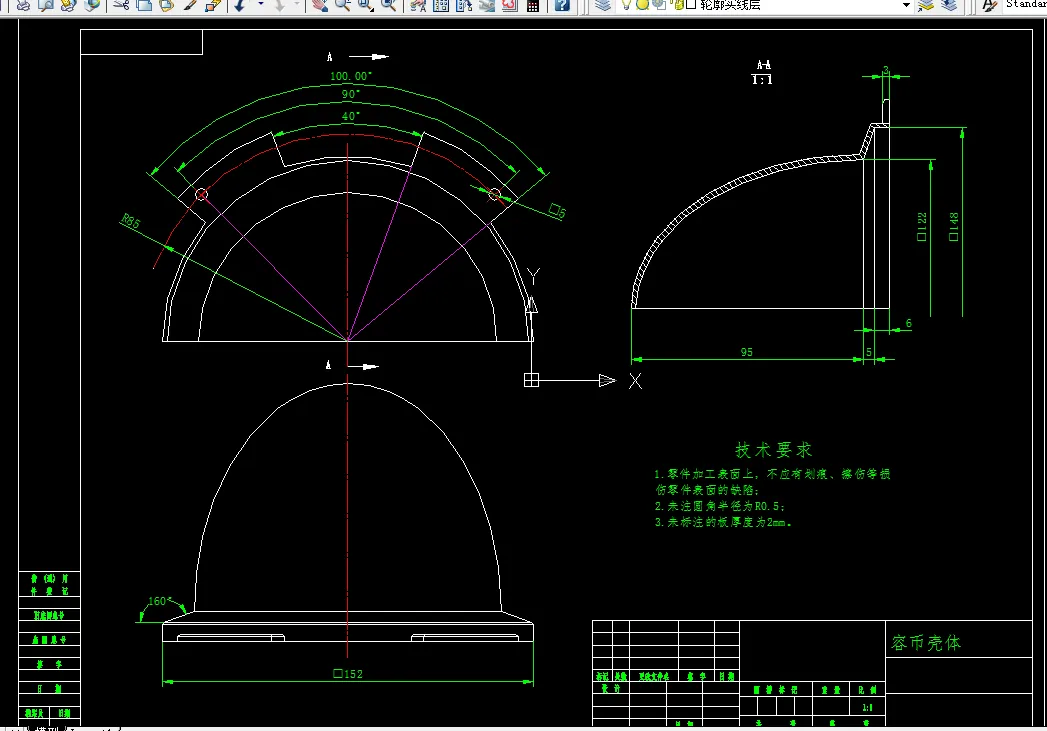The height and width of the screenshot is (731, 1047).
Task: Click the greyed Redo arrow icon
Action: pos(280,5)
